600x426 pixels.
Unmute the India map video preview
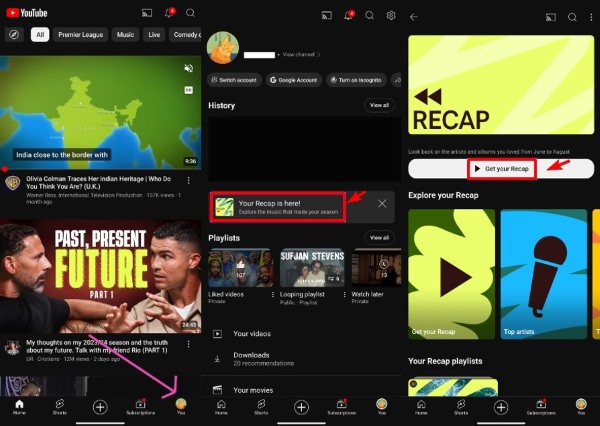[189, 68]
